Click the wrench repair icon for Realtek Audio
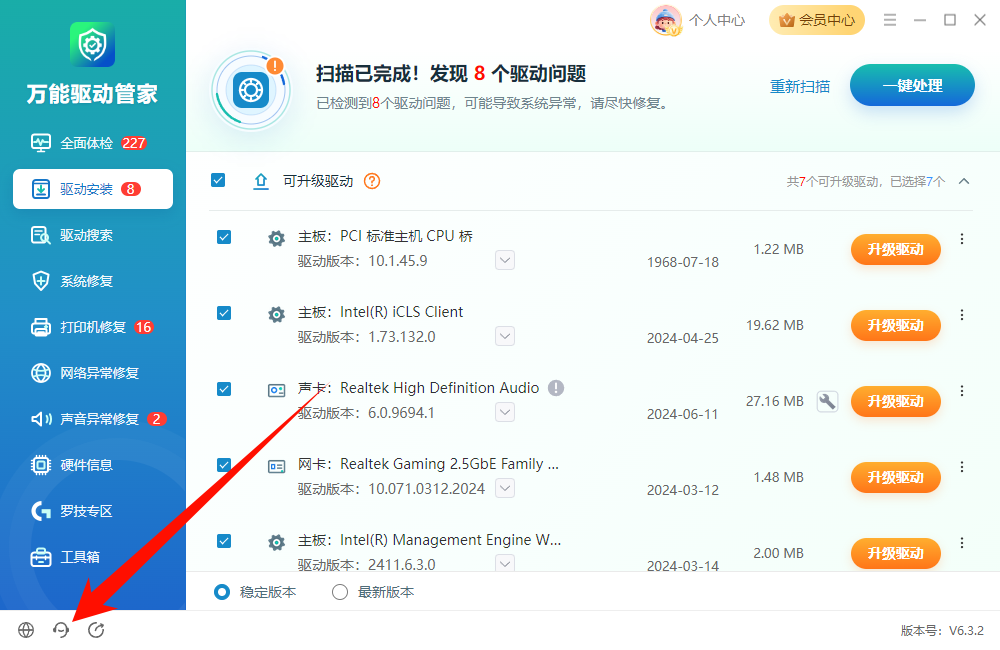This screenshot has height=650, width=1000. [x=827, y=401]
